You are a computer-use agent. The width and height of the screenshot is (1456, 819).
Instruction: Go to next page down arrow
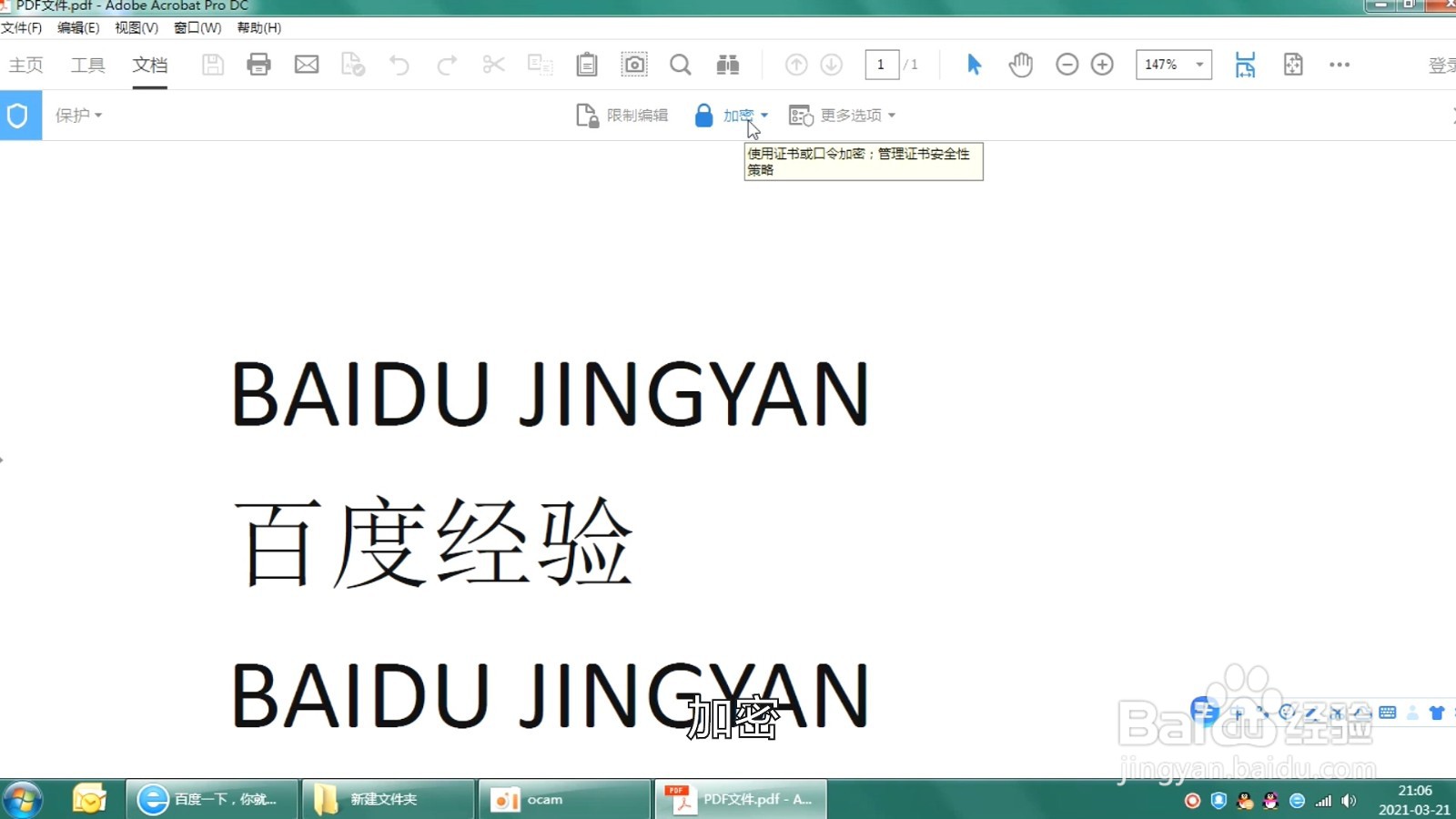tap(831, 65)
